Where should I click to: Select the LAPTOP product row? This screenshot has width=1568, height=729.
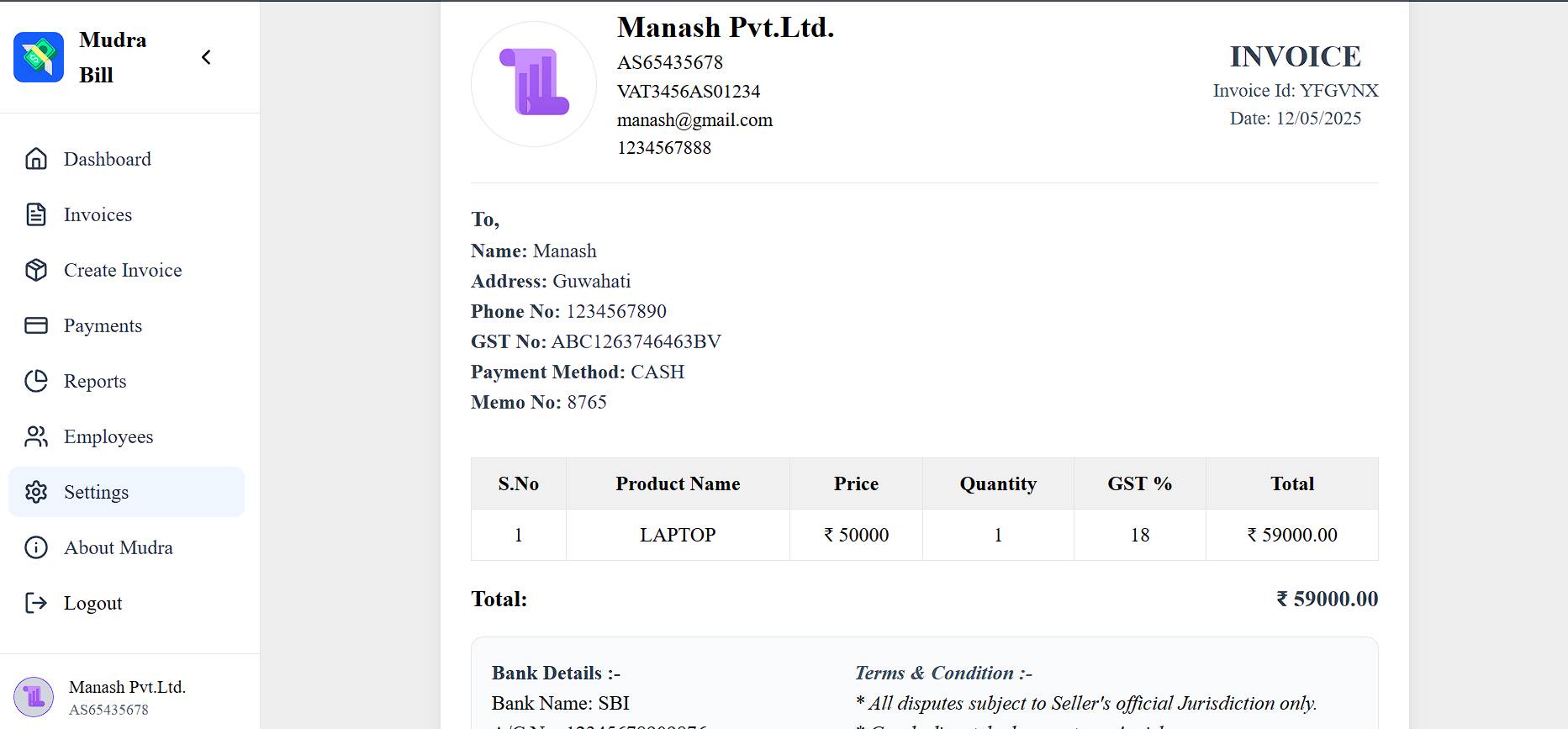[x=678, y=534]
